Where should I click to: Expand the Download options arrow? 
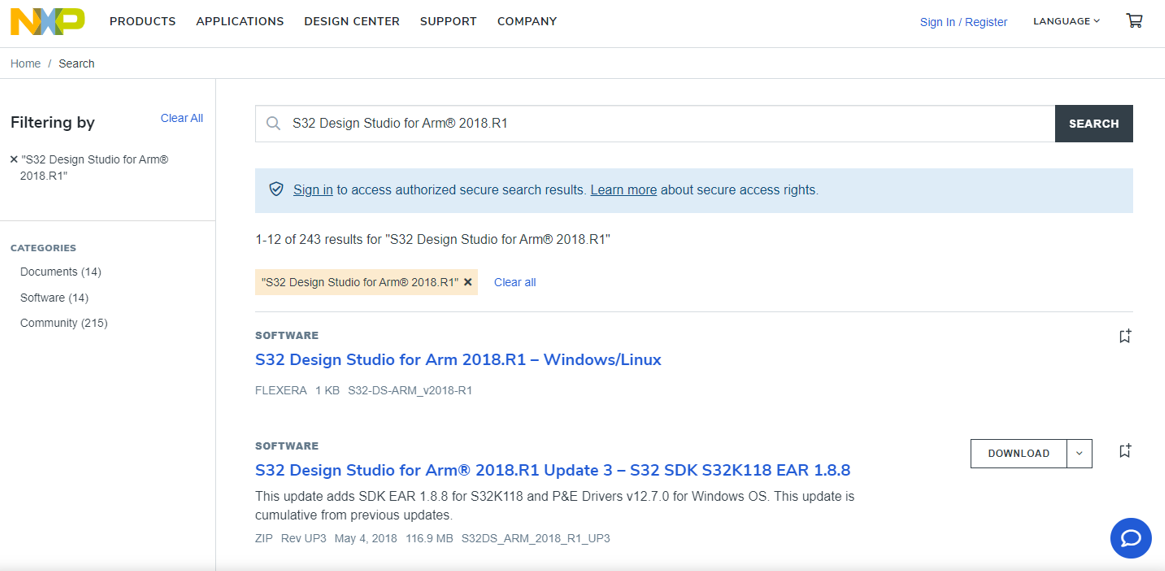[x=1080, y=453]
